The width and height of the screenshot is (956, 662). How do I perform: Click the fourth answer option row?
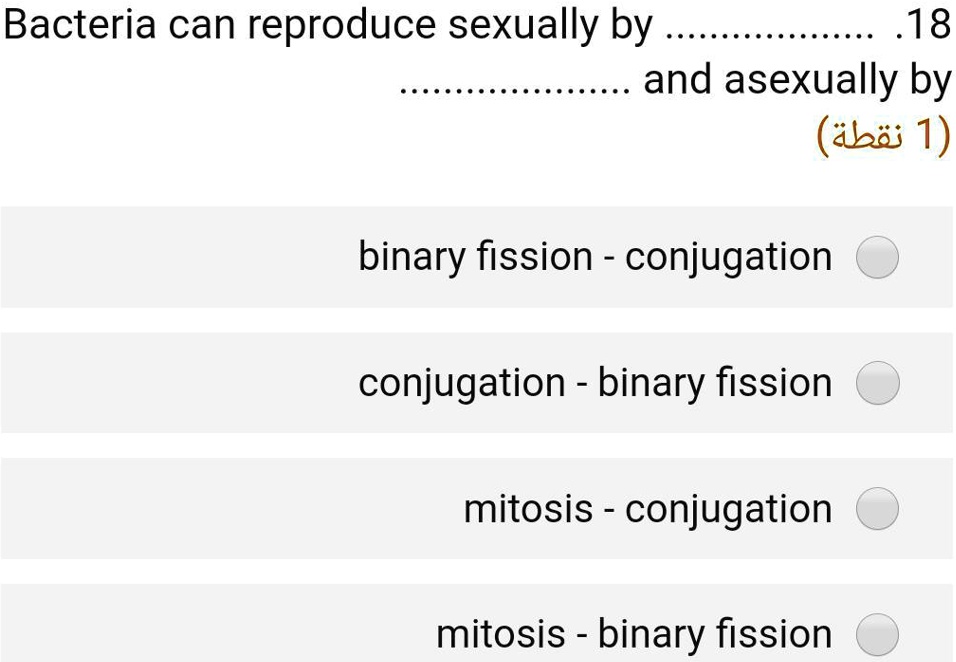point(478,634)
